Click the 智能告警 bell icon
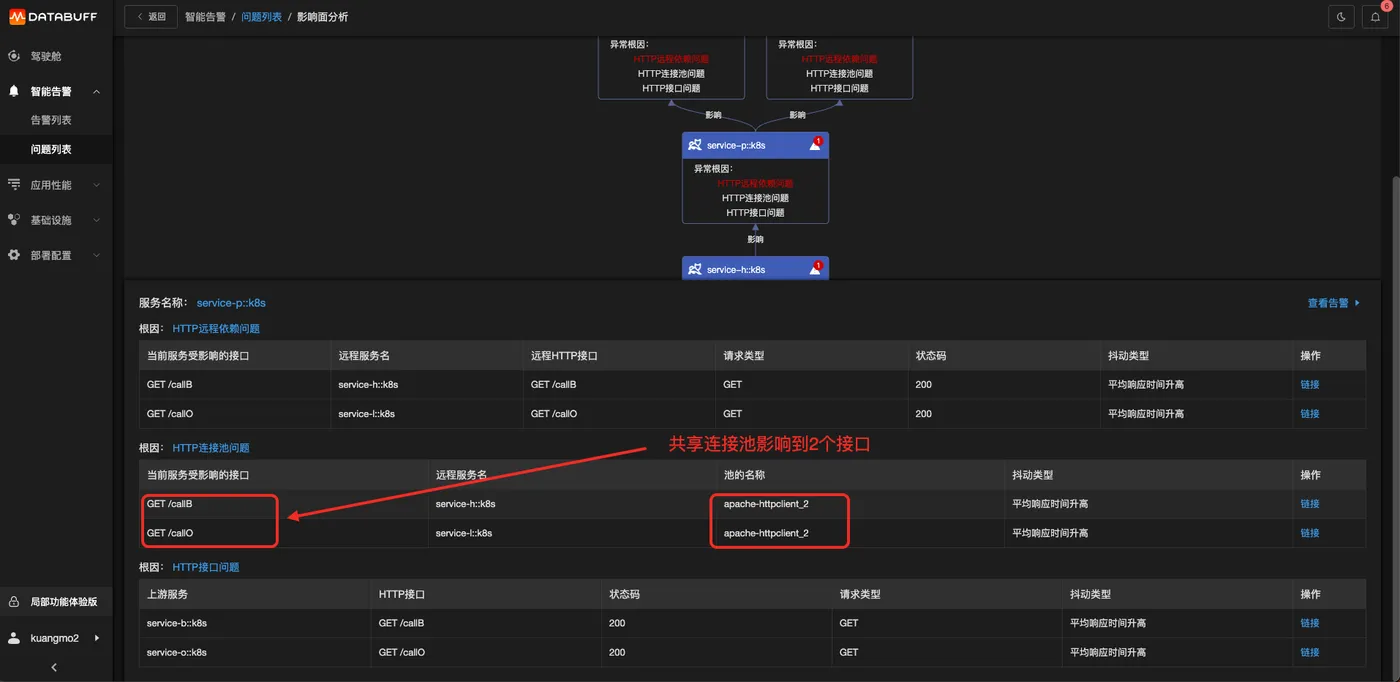This screenshot has height=682, width=1400. pos(14,91)
